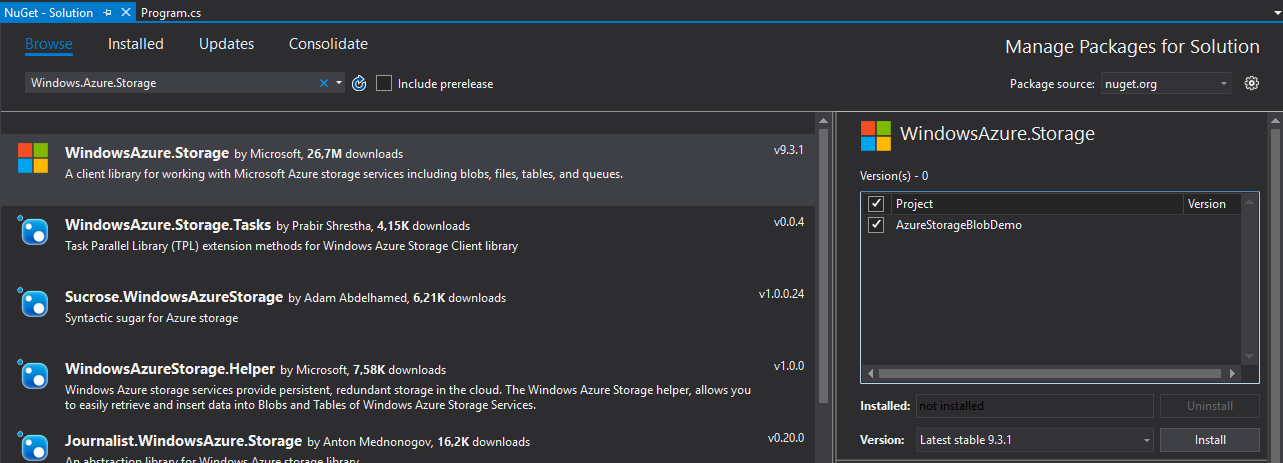Click the v0.20.0 version label
The image size is (1283, 463).
tap(786, 437)
